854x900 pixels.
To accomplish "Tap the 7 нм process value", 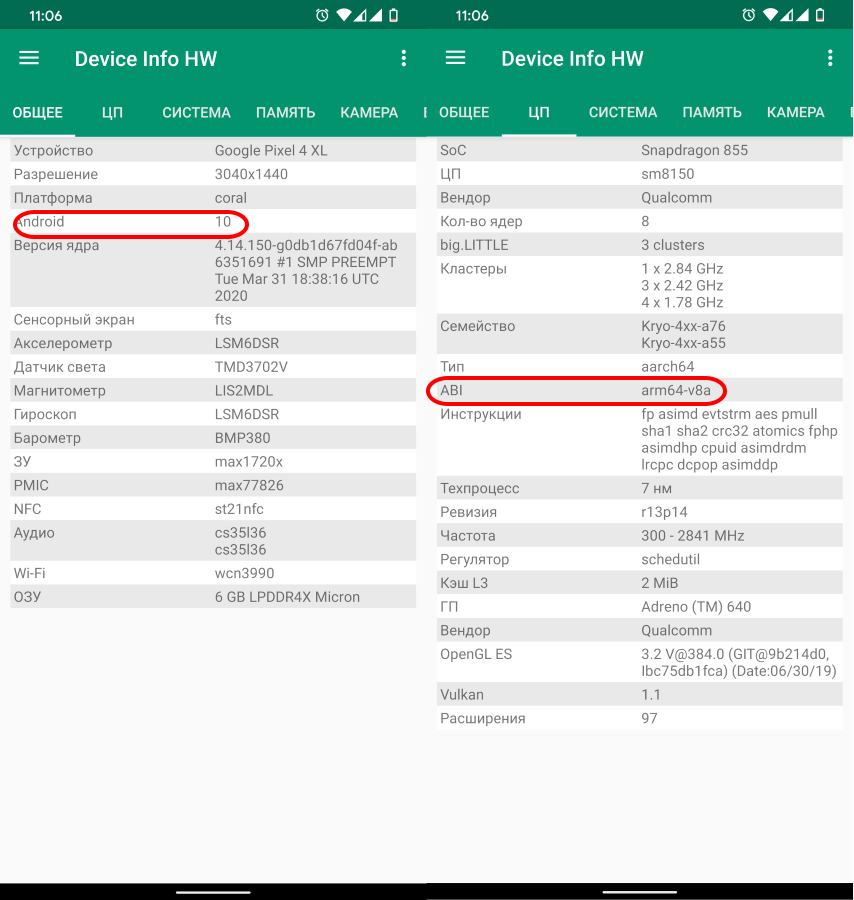I will click(657, 488).
